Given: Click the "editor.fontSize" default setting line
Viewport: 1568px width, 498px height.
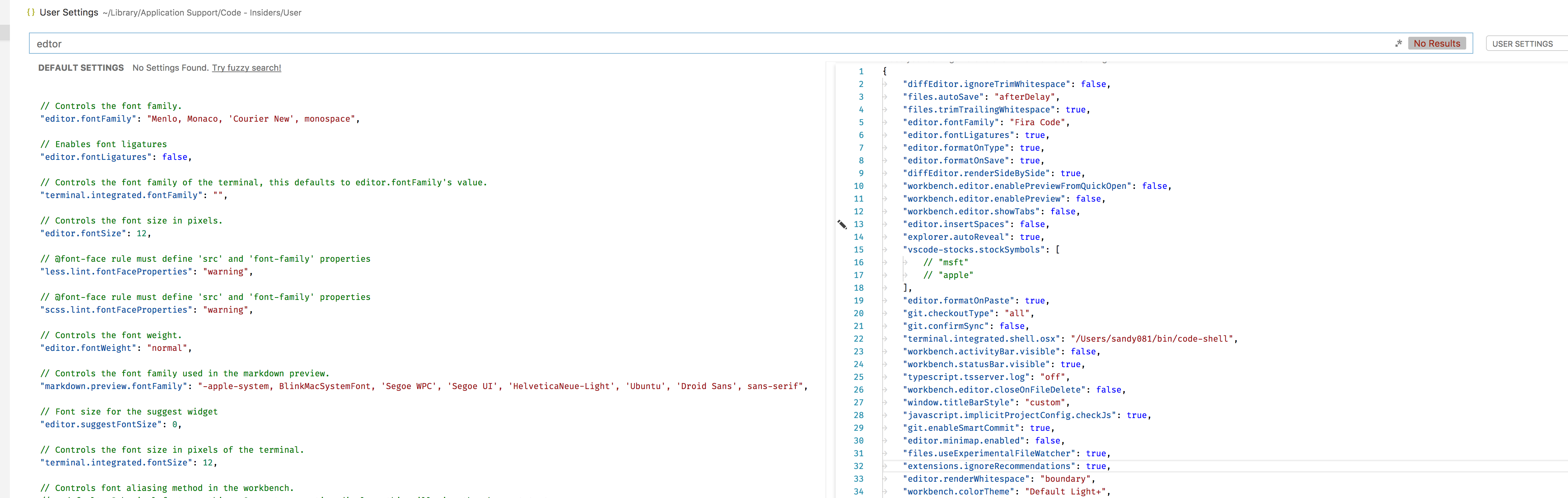Looking at the screenshot, I should (x=95, y=233).
